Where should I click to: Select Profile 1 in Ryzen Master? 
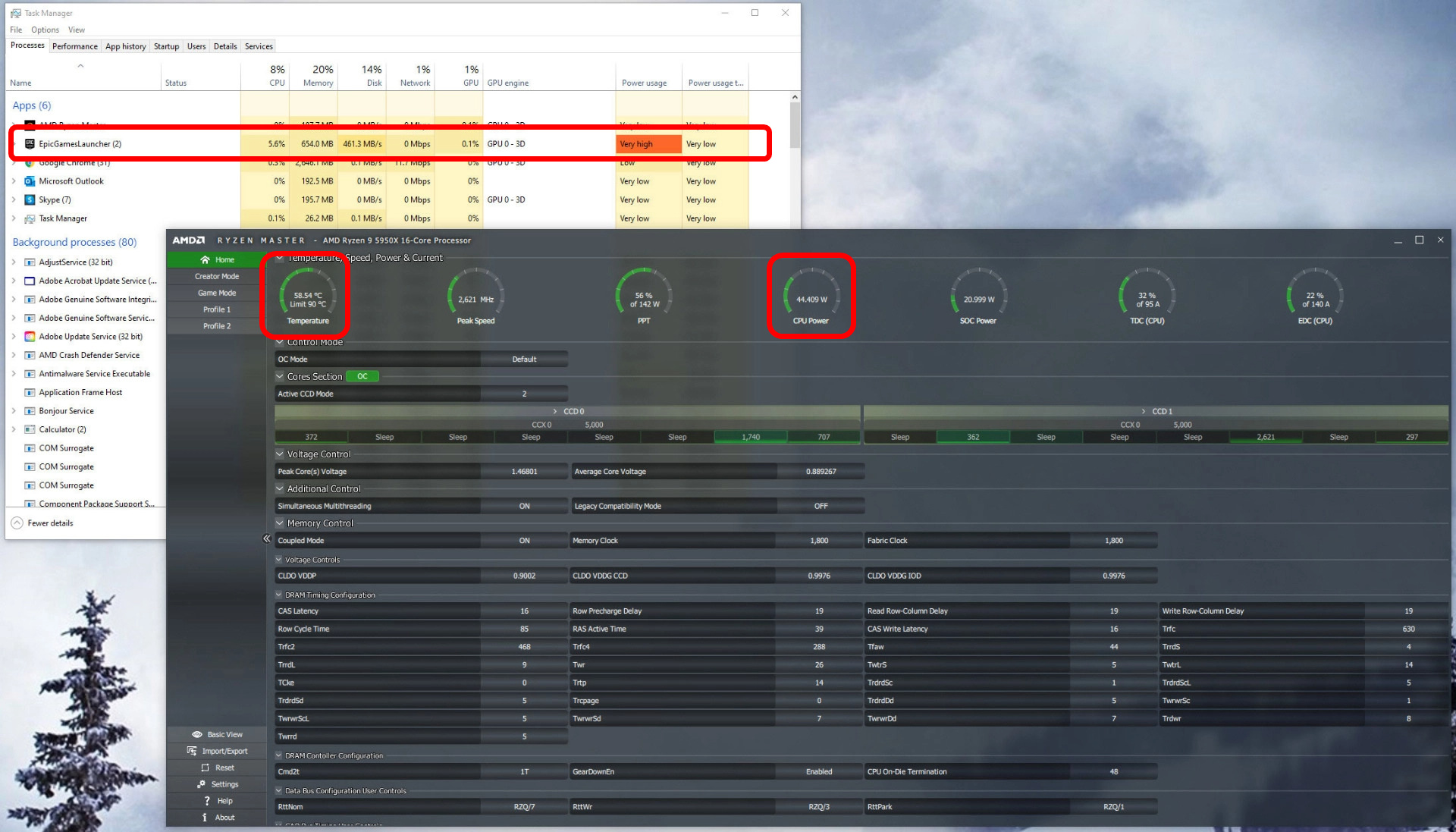point(217,309)
